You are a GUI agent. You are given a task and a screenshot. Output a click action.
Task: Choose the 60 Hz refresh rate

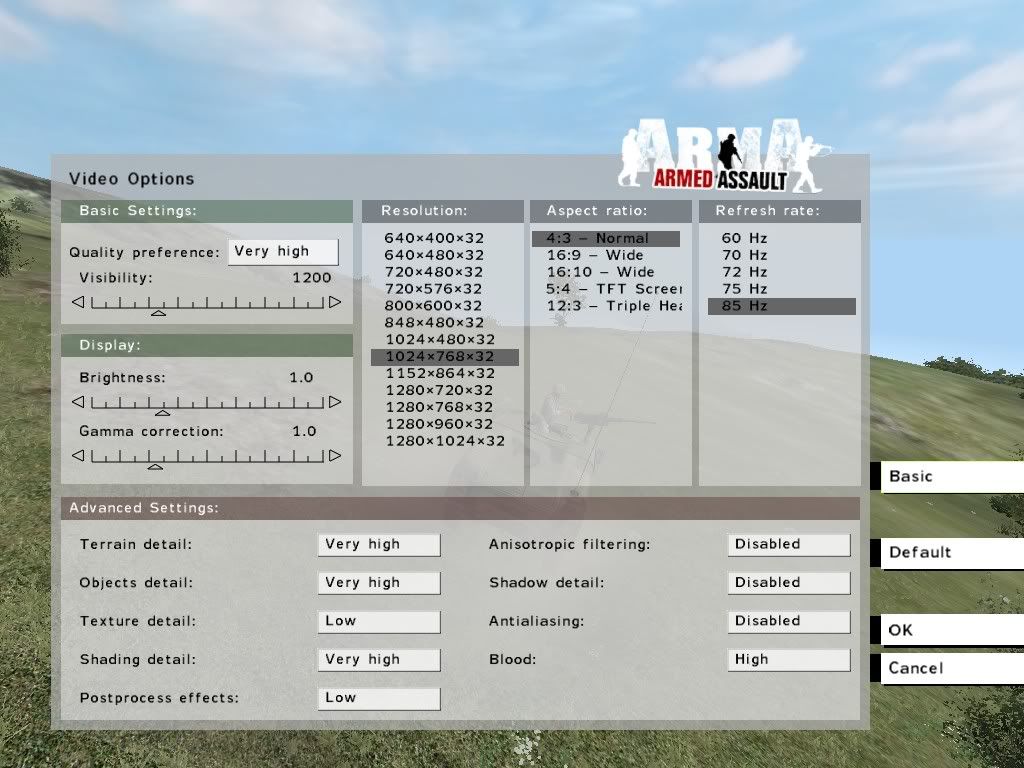coord(744,238)
